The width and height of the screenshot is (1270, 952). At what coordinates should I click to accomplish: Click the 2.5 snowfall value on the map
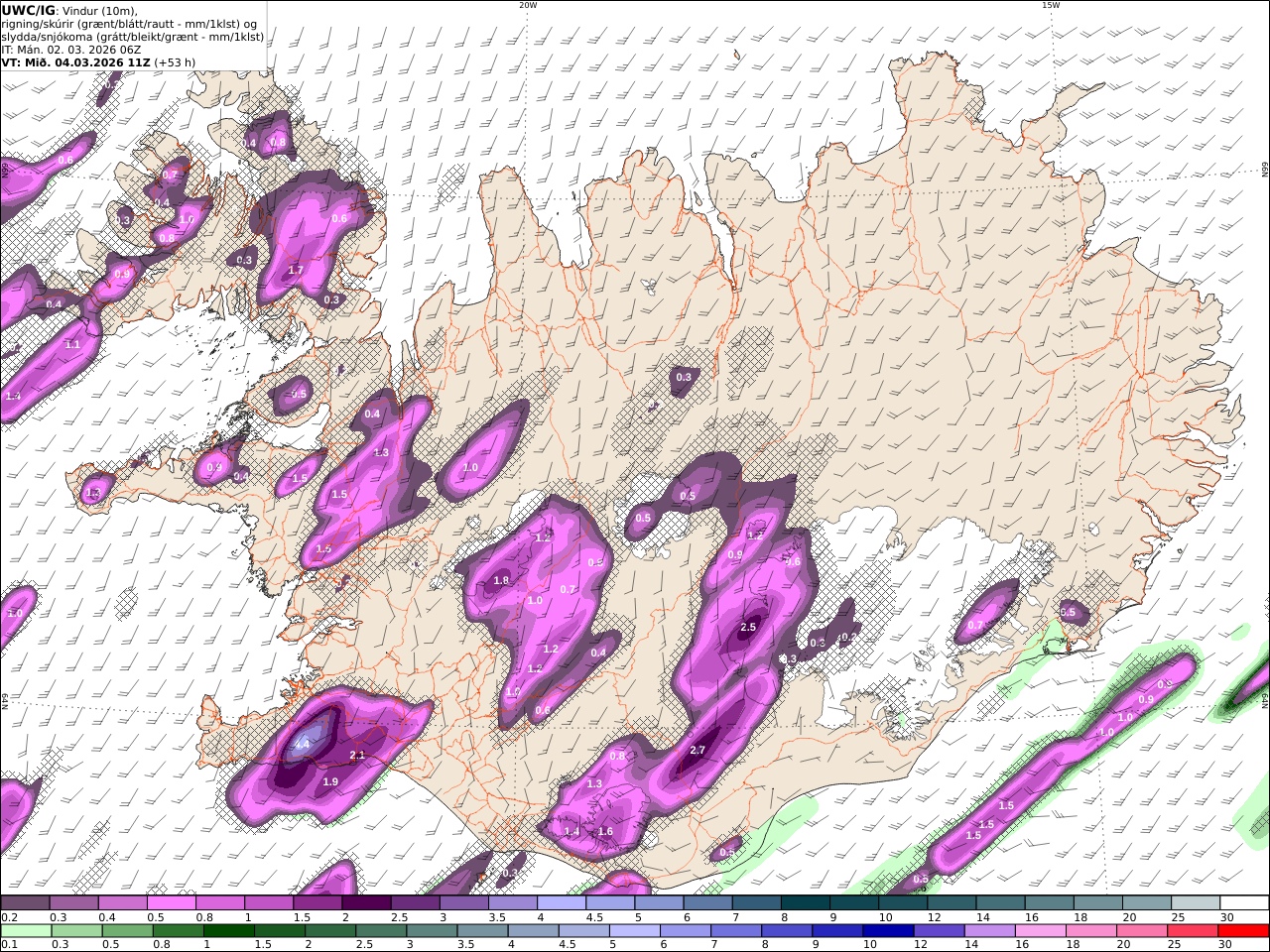pyautogui.click(x=749, y=627)
